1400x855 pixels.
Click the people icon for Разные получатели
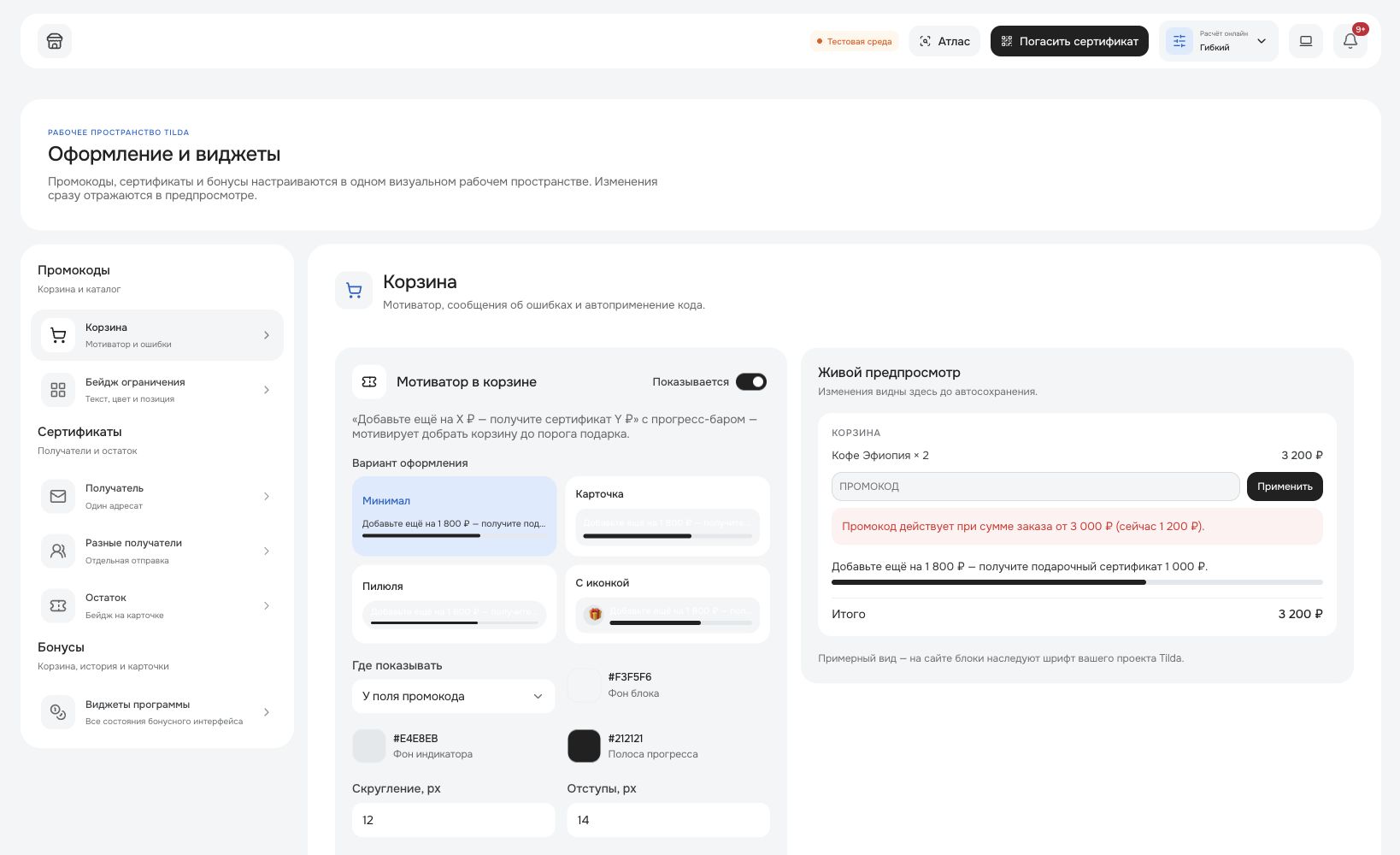(x=58, y=551)
